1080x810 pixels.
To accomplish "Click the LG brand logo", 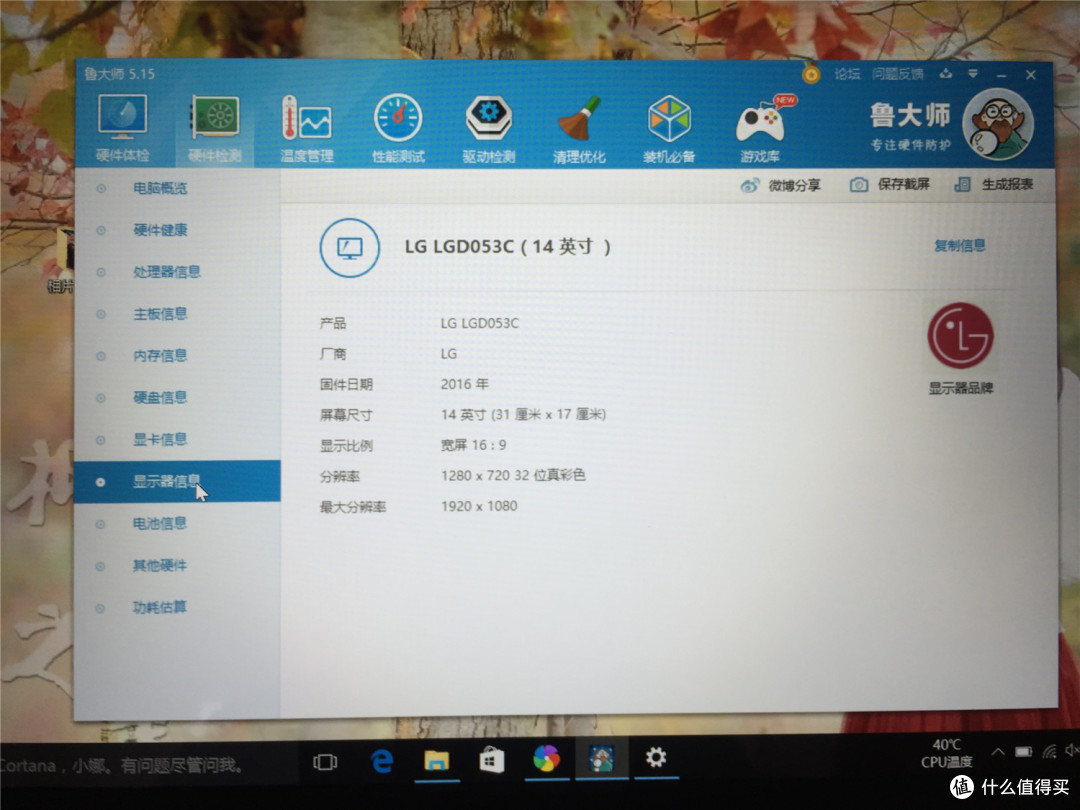I will click(x=960, y=335).
